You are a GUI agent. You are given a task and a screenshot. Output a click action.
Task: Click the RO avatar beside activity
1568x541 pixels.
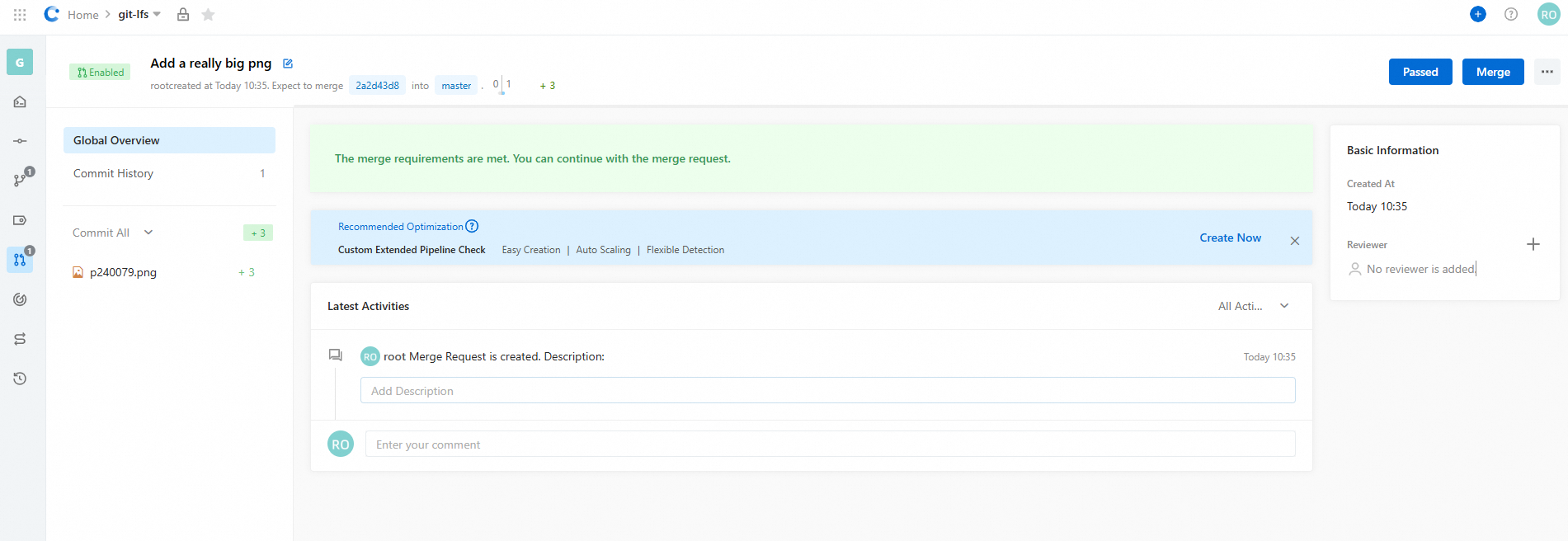[x=370, y=356]
